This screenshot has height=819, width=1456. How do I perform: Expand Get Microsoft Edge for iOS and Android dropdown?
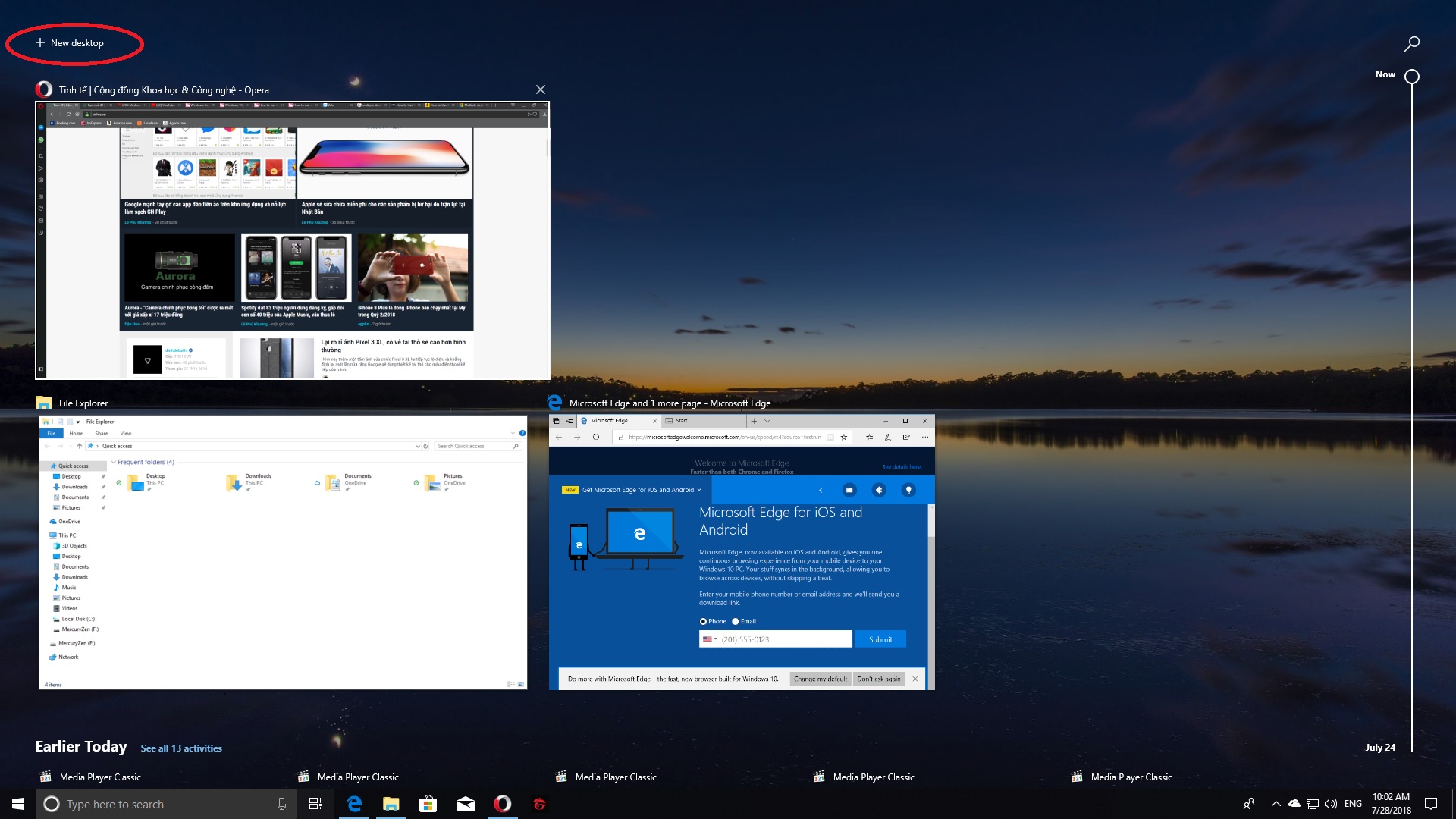pyautogui.click(x=698, y=490)
